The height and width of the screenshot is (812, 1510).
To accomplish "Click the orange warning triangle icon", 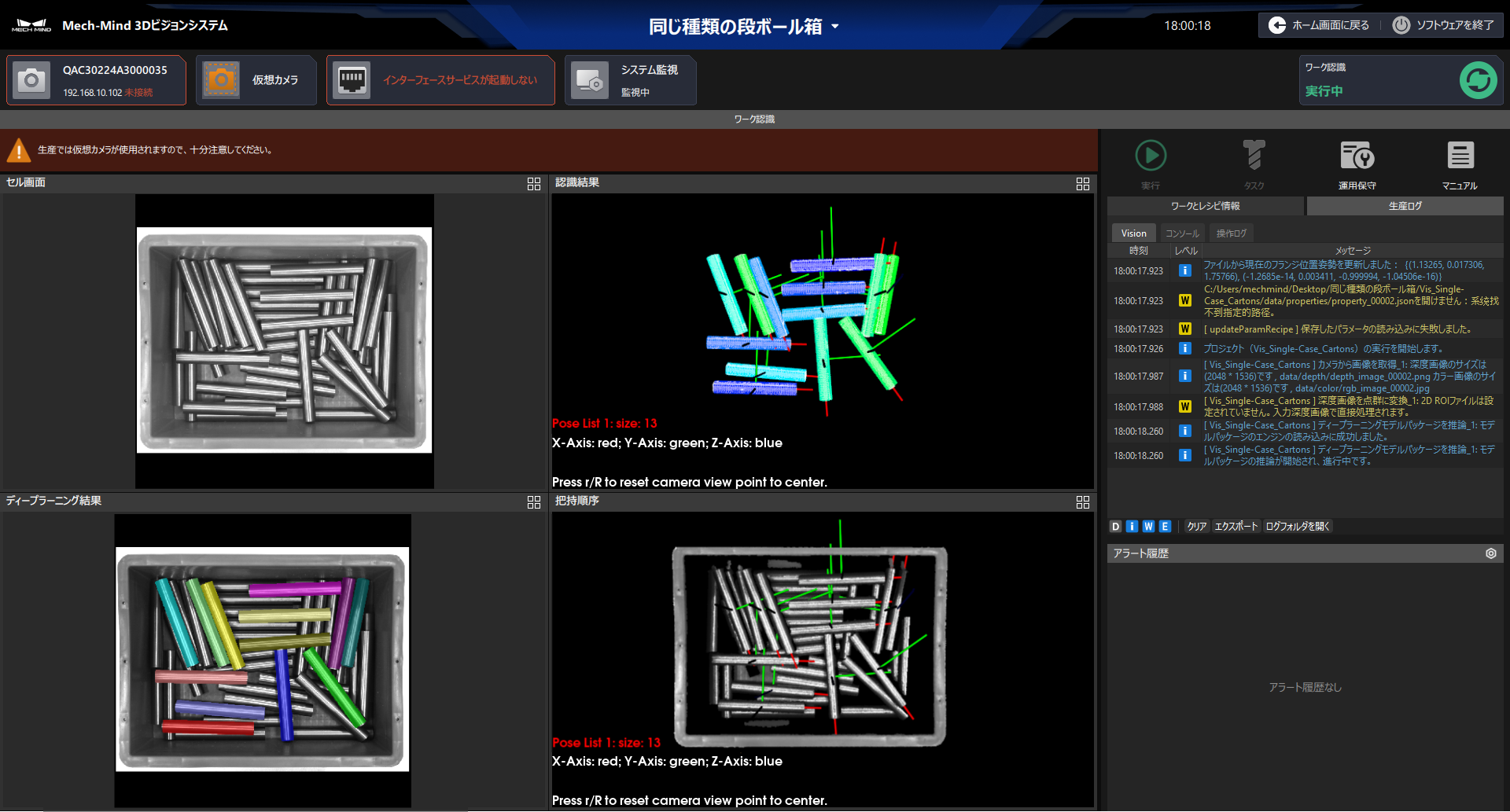I will (x=18, y=150).
